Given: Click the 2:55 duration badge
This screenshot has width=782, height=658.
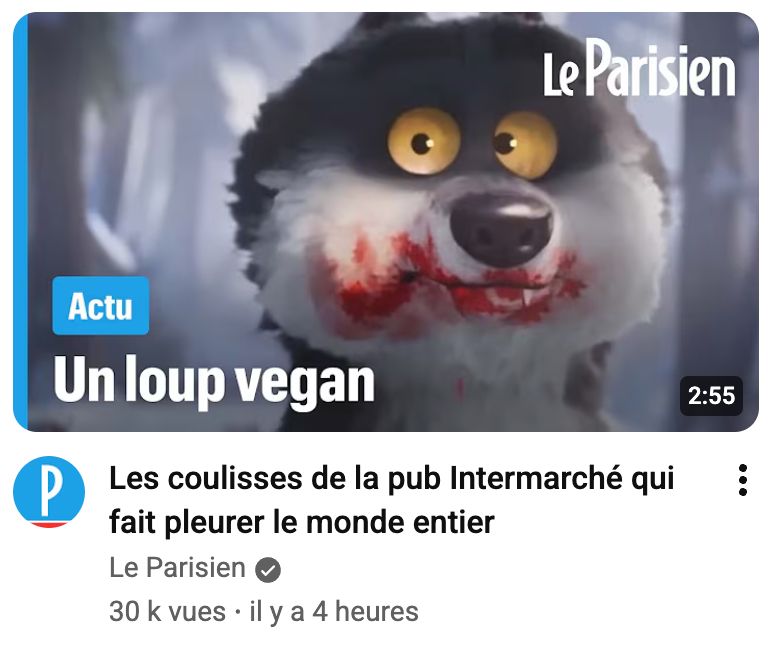Looking at the screenshot, I should [x=711, y=396].
